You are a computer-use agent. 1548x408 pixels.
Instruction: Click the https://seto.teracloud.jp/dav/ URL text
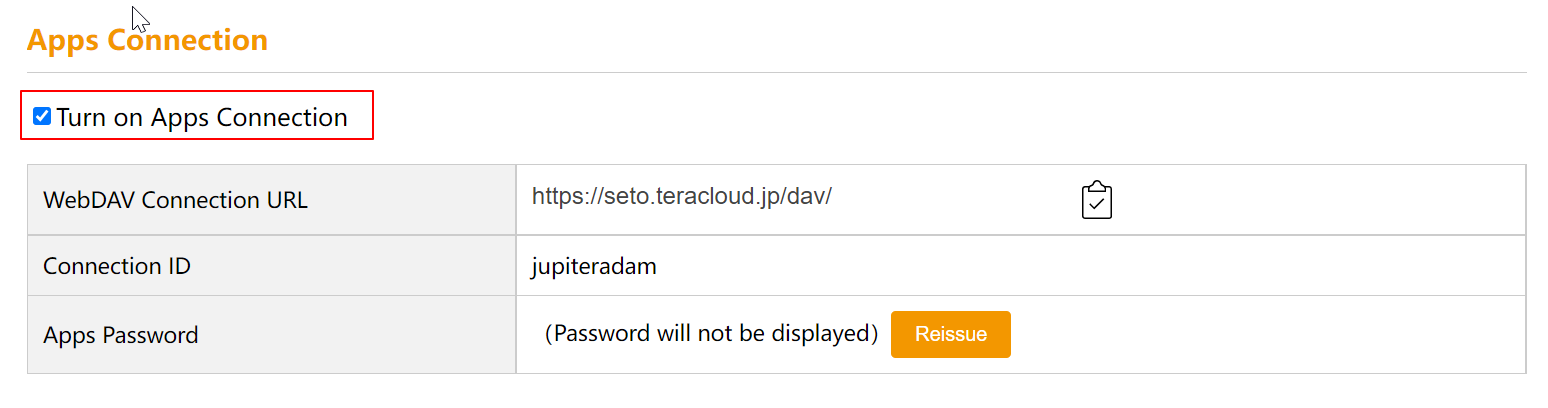pyautogui.click(x=681, y=196)
